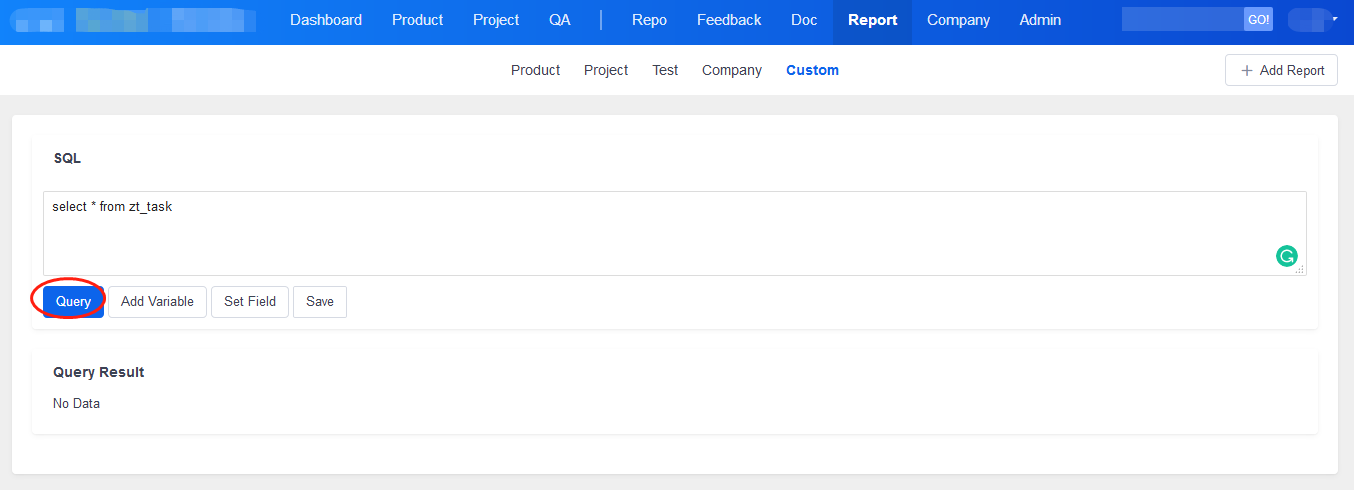Screen dimensions: 1354x490
Task: Run the SQL with the Query button
Action: point(73,301)
